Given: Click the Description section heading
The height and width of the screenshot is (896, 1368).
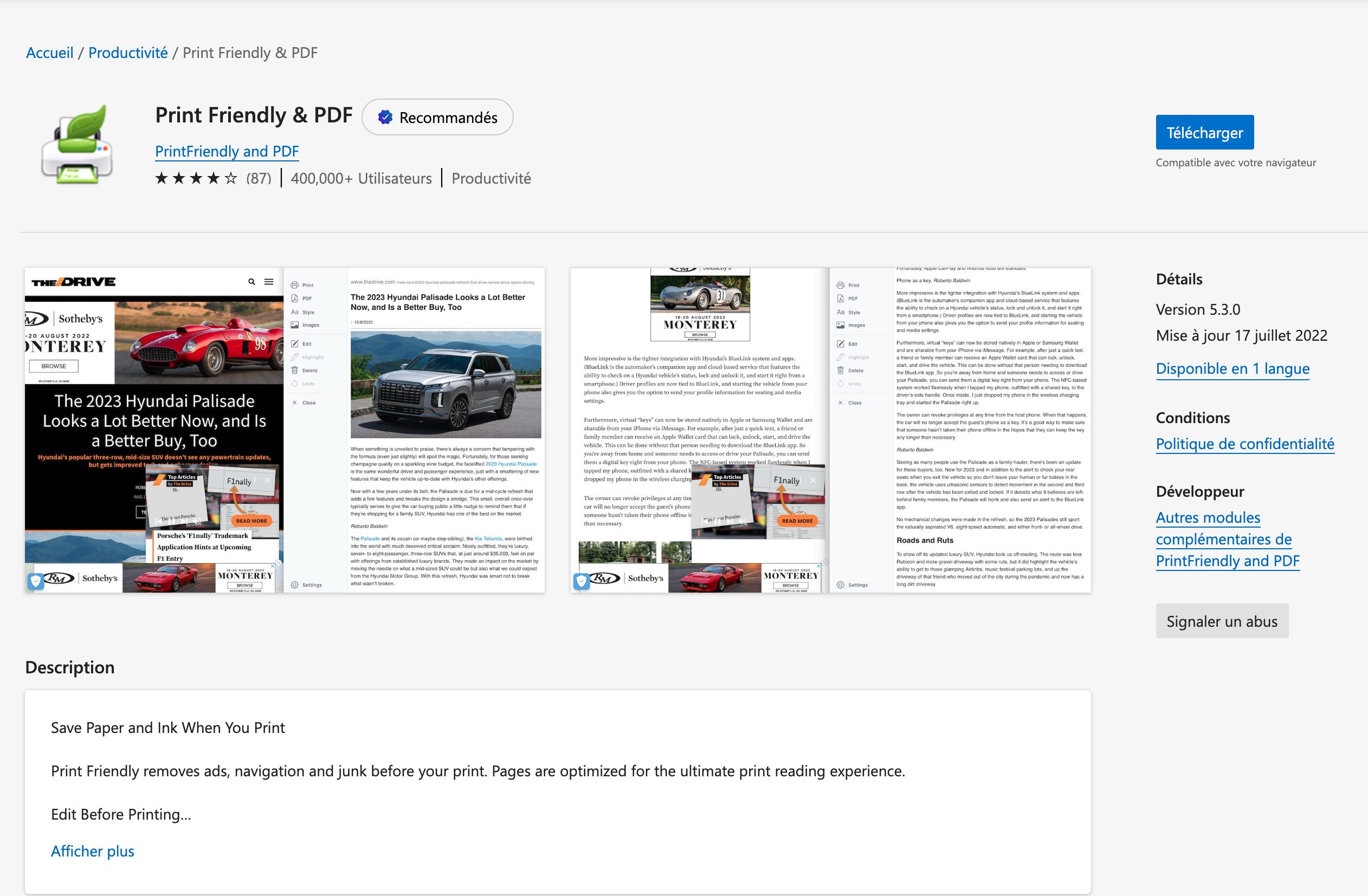Looking at the screenshot, I should 70,667.
